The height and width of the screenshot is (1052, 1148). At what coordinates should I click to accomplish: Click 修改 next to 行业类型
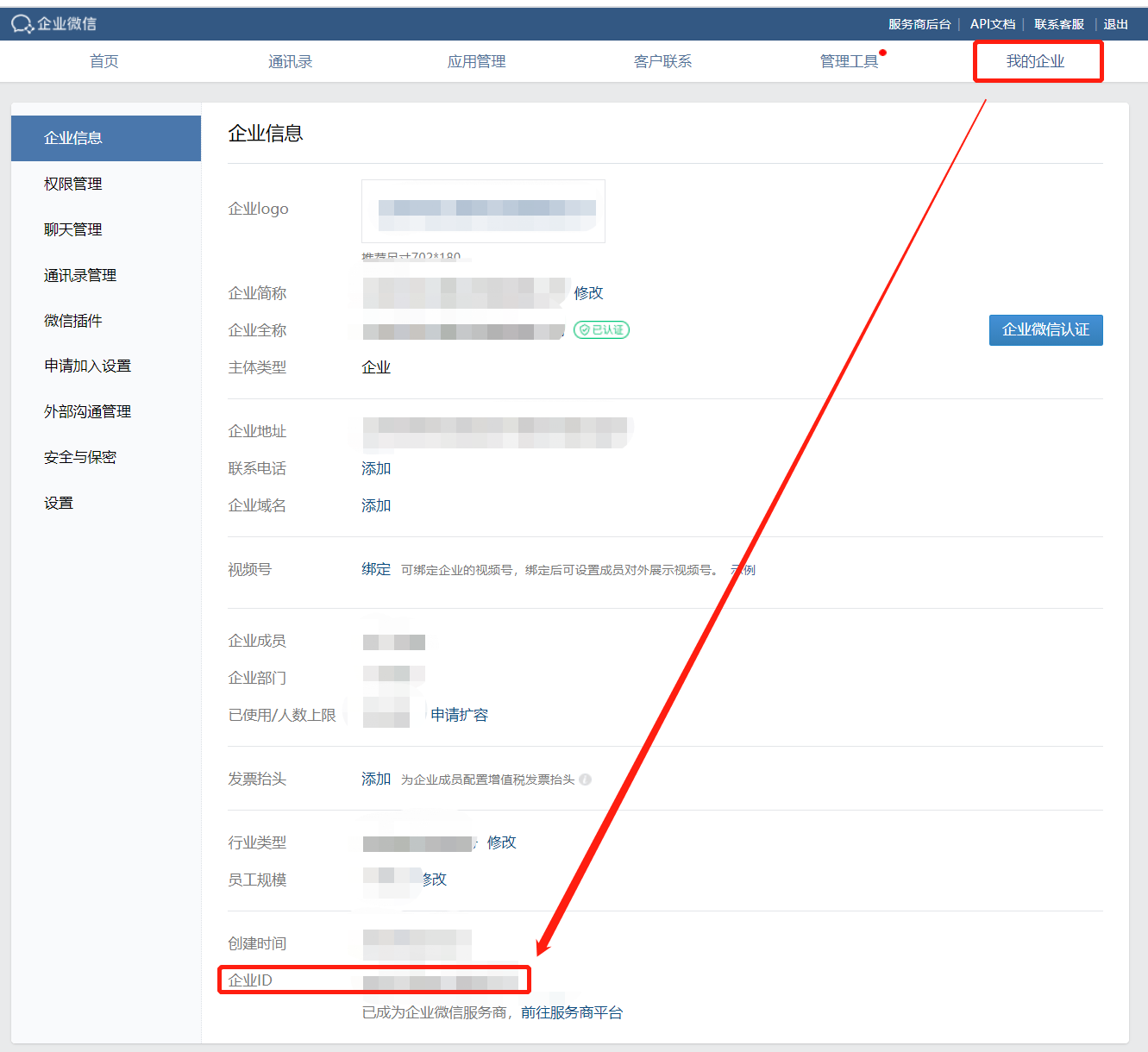coord(502,842)
